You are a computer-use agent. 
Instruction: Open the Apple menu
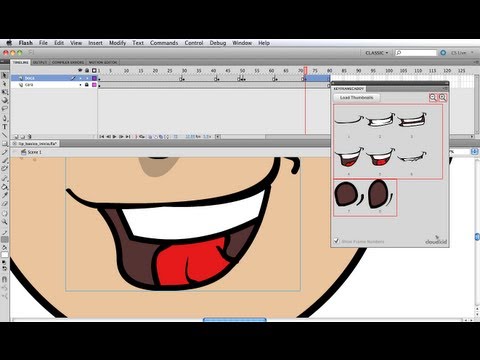(x=9, y=43)
